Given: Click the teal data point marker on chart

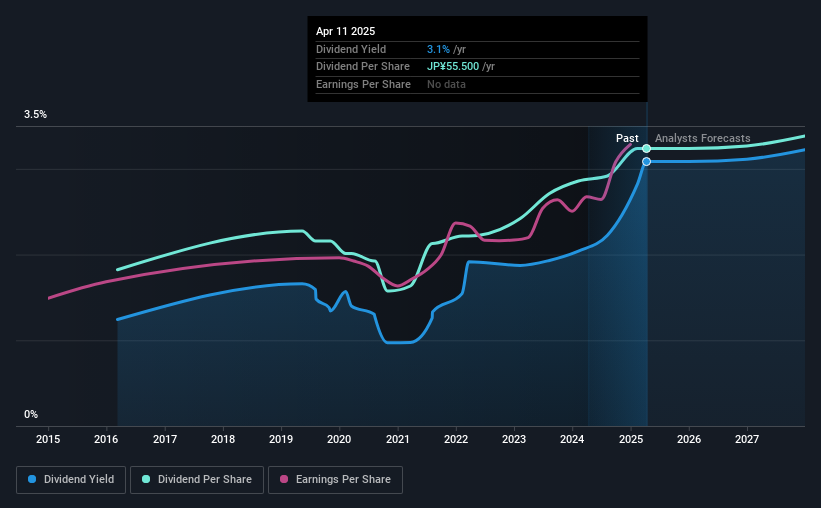Looking at the screenshot, I should click(x=647, y=149).
